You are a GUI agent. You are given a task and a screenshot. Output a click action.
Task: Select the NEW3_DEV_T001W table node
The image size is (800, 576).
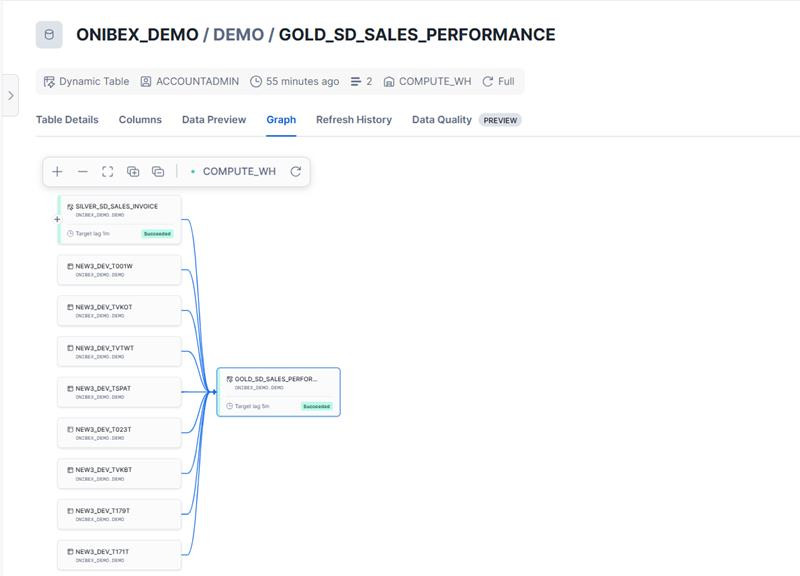coord(120,269)
